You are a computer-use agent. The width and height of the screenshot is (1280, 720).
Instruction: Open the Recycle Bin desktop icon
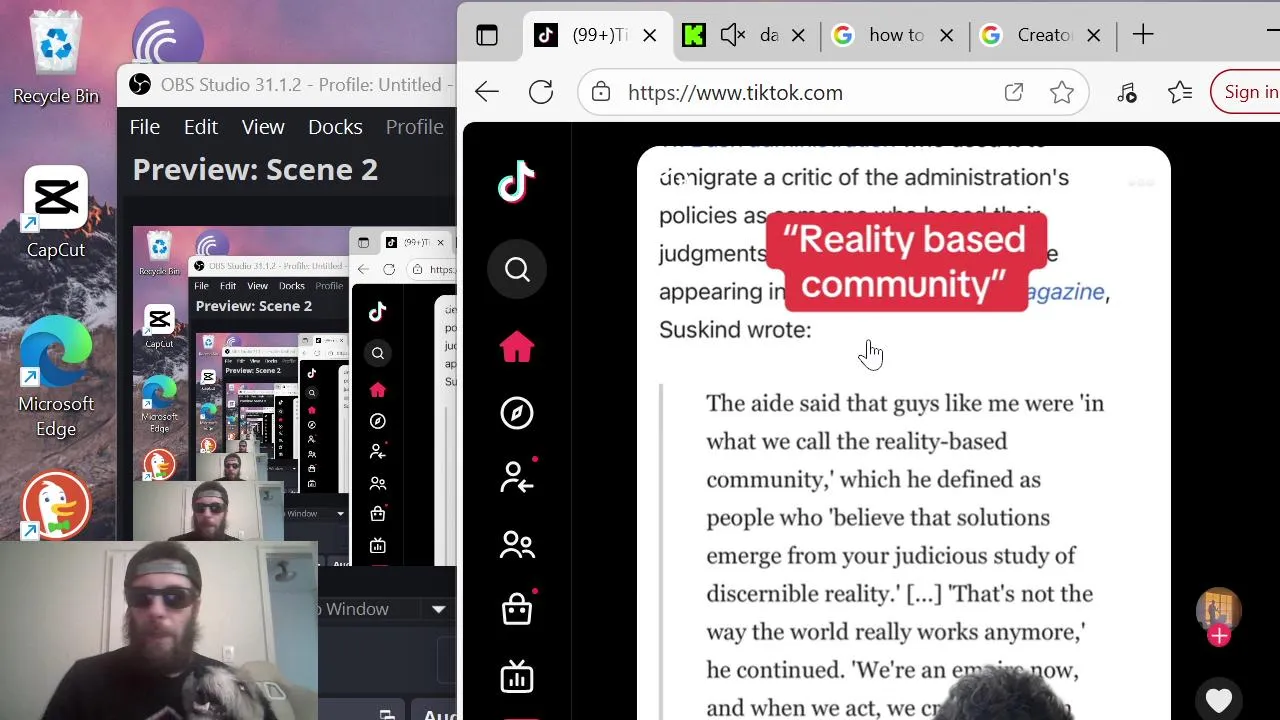(x=55, y=58)
